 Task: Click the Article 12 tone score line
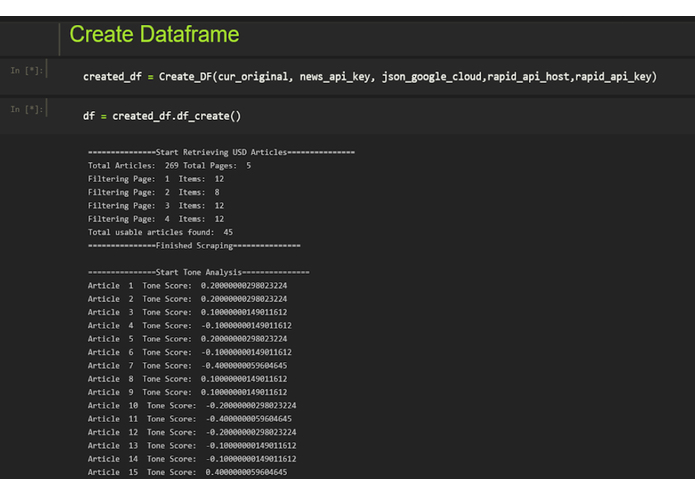coord(192,432)
